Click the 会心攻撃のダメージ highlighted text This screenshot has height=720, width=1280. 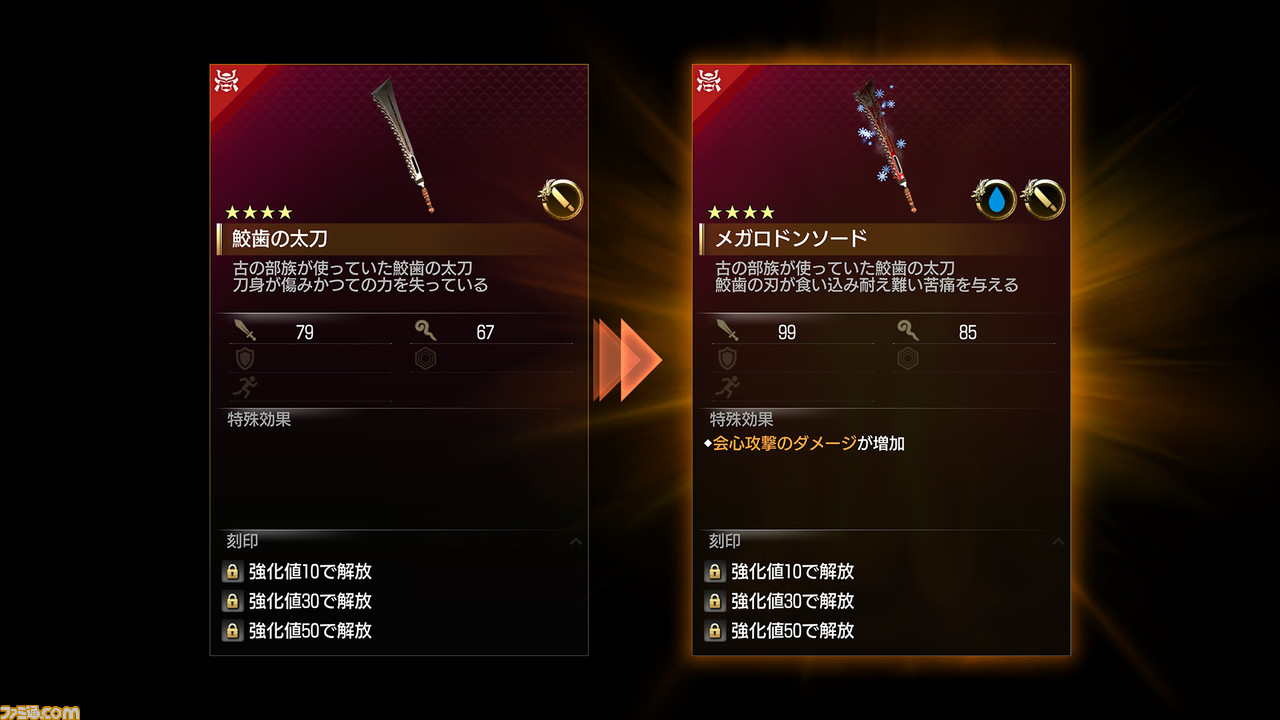tap(784, 443)
